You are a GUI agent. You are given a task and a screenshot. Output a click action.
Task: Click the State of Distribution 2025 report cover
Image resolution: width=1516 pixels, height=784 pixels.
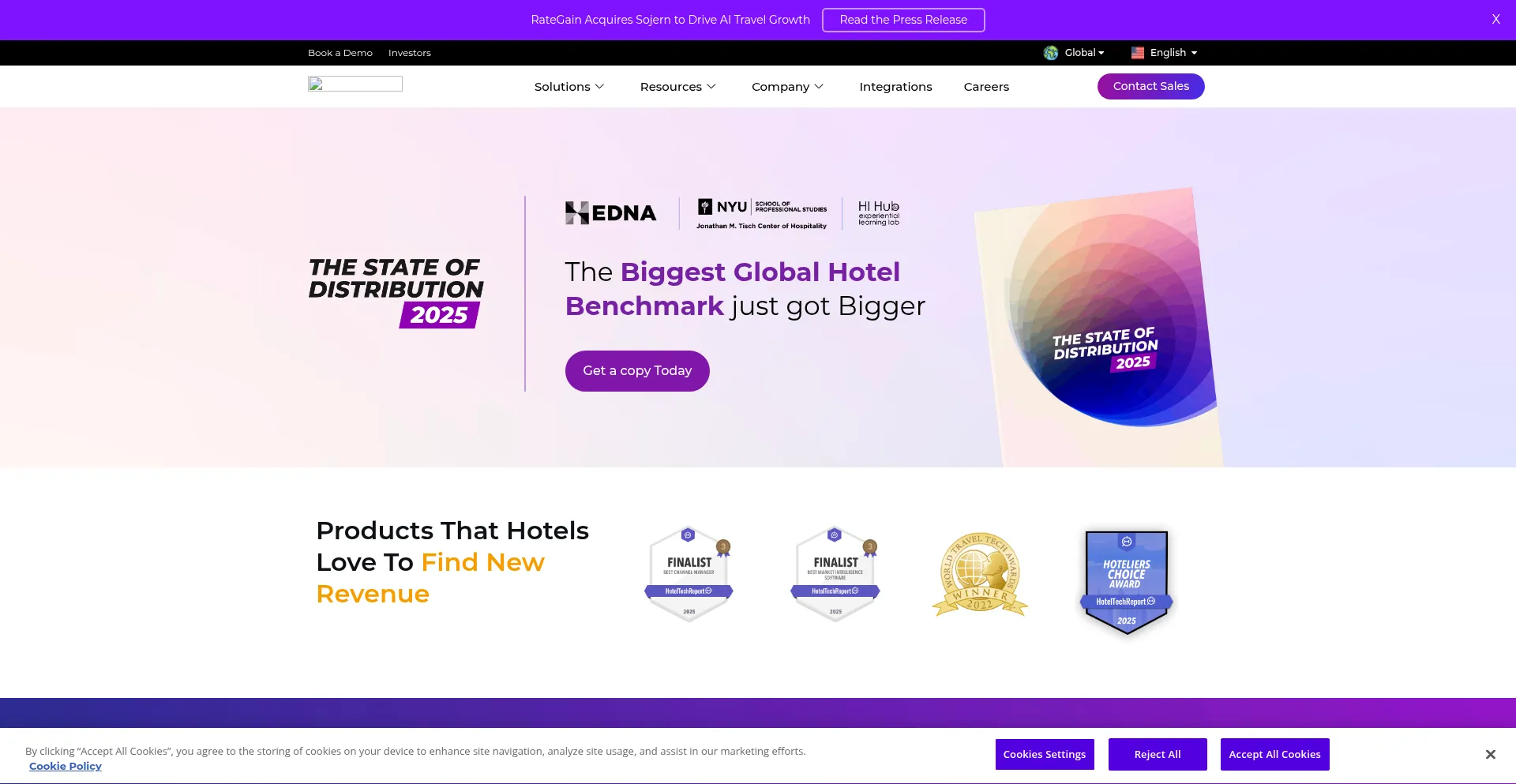(1098, 328)
